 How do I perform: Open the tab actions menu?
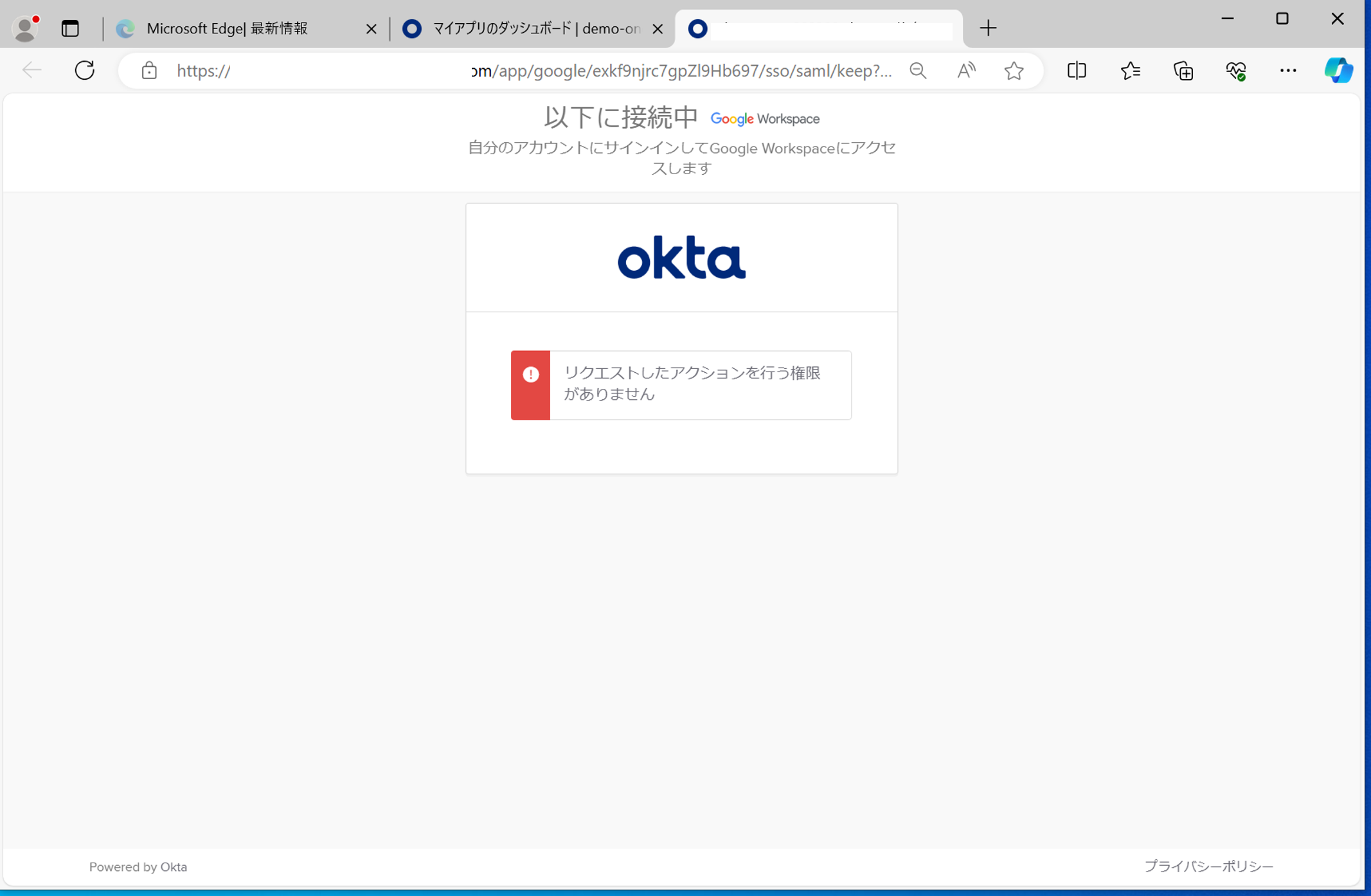coord(70,28)
